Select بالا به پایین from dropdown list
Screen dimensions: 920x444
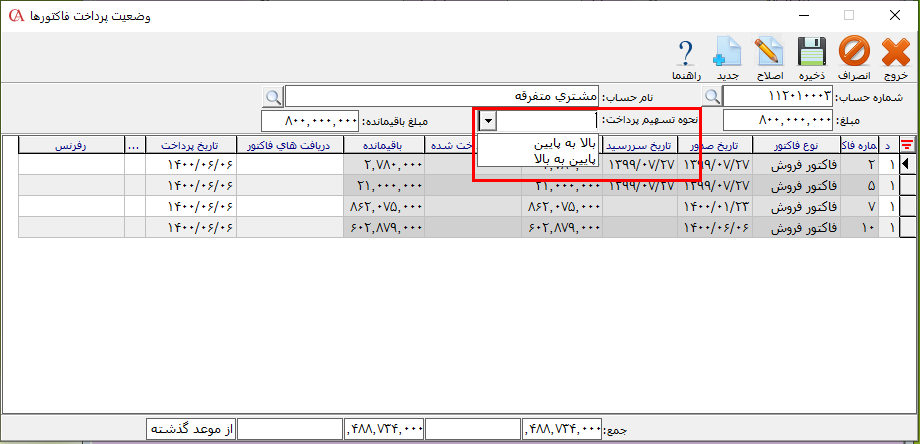tap(537, 142)
